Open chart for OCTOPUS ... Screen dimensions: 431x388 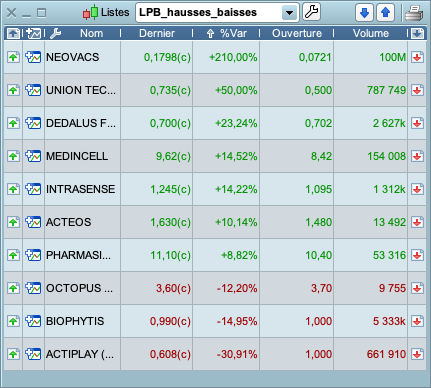click(33, 288)
